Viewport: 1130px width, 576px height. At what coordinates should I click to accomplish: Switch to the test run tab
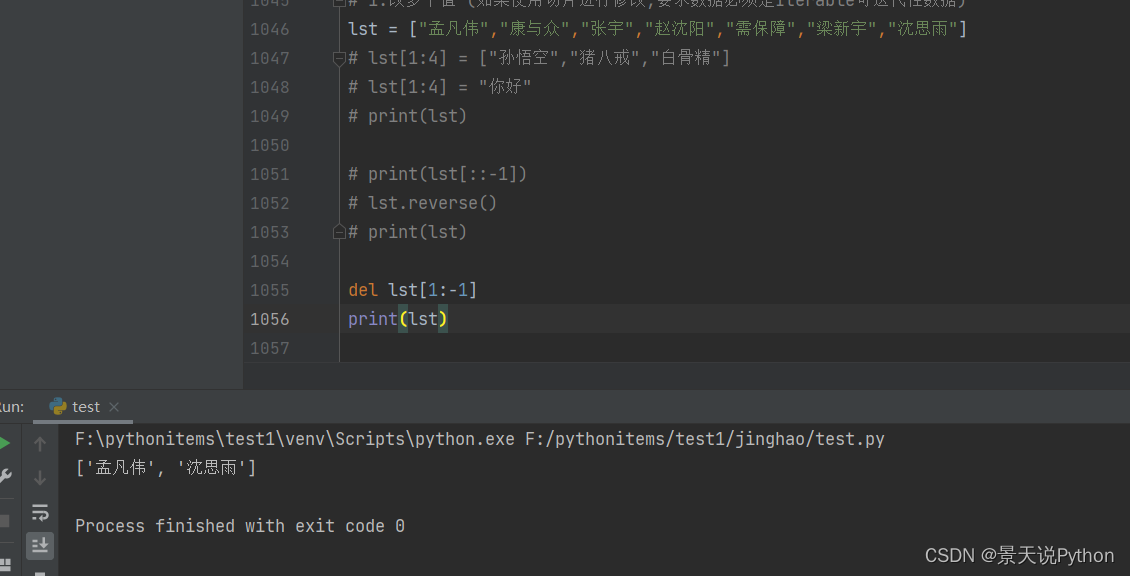pyautogui.click(x=85, y=407)
